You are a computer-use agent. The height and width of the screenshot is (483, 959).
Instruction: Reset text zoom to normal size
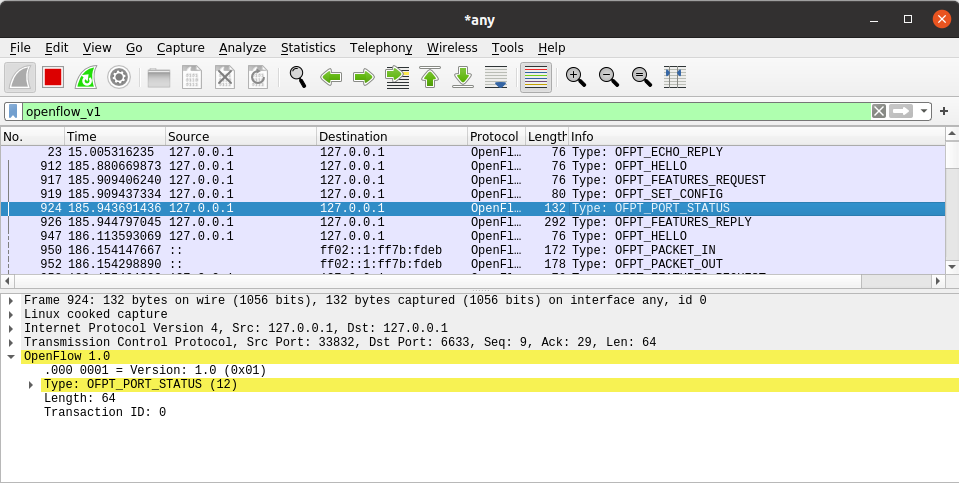642,77
